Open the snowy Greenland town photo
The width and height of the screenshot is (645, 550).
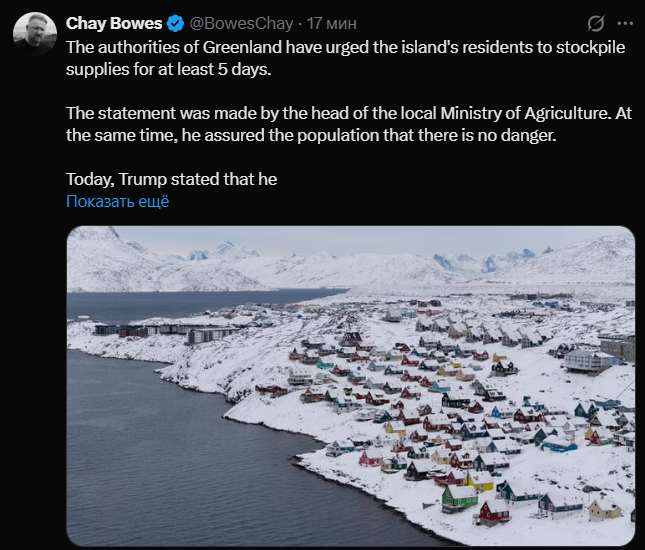[x=350, y=386]
